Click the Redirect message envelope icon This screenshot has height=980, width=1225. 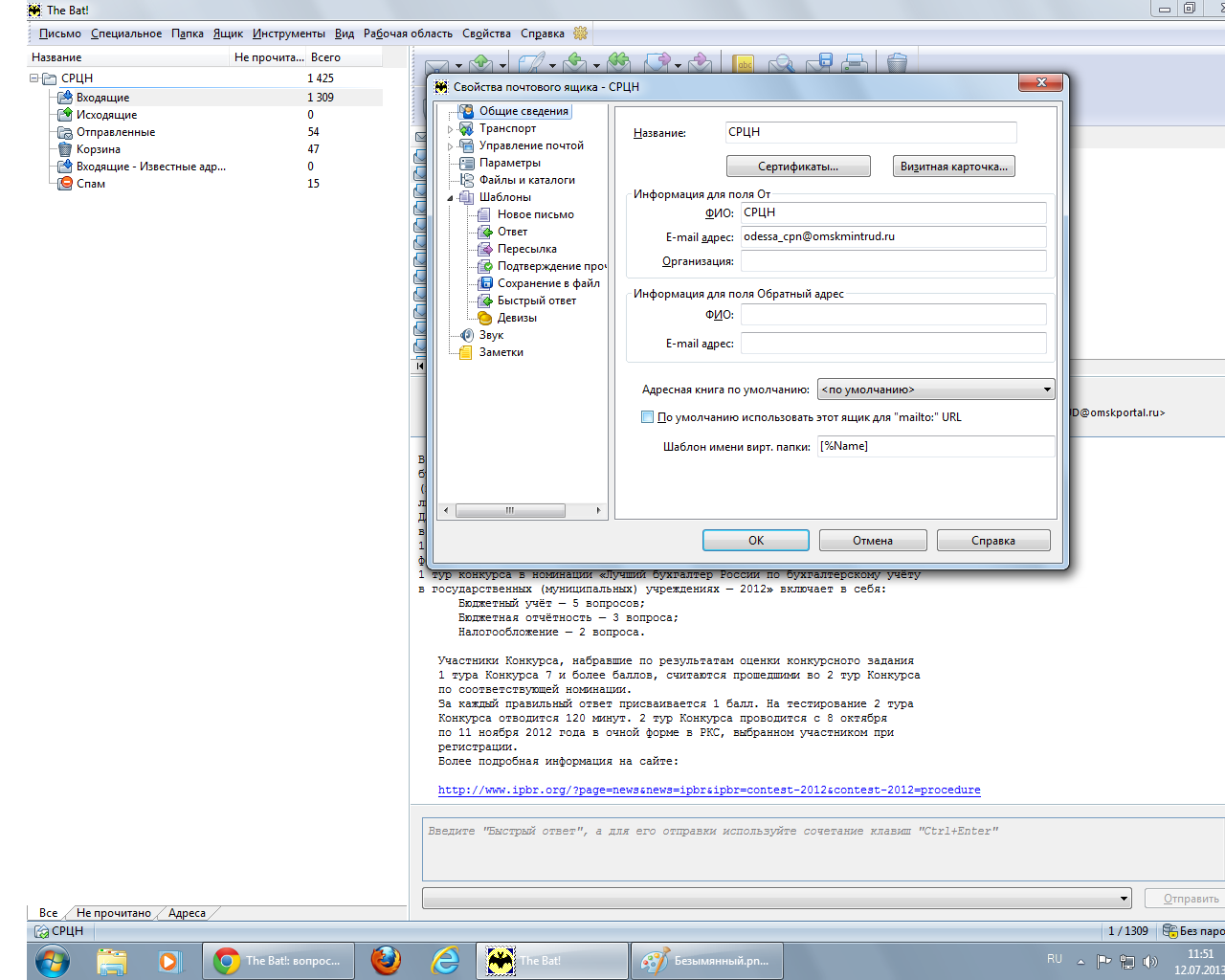(701, 63)
